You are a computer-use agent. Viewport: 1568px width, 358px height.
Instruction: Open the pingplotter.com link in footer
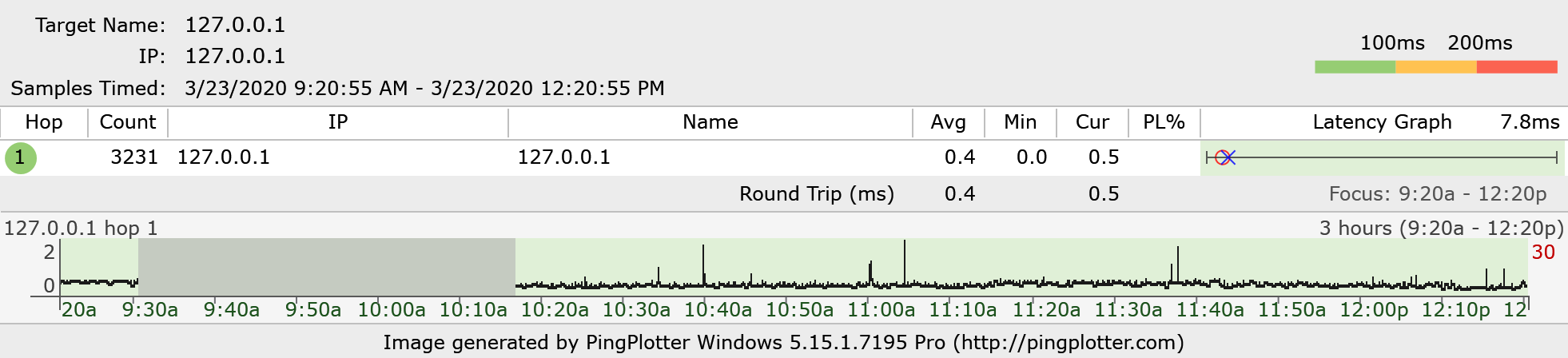point(1068,343)
